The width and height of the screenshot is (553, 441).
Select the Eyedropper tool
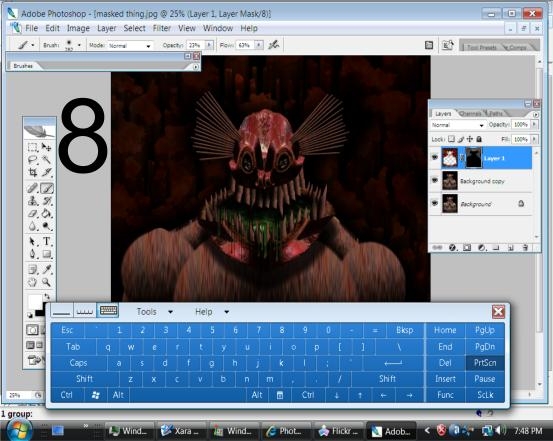[x=47, y=270]
